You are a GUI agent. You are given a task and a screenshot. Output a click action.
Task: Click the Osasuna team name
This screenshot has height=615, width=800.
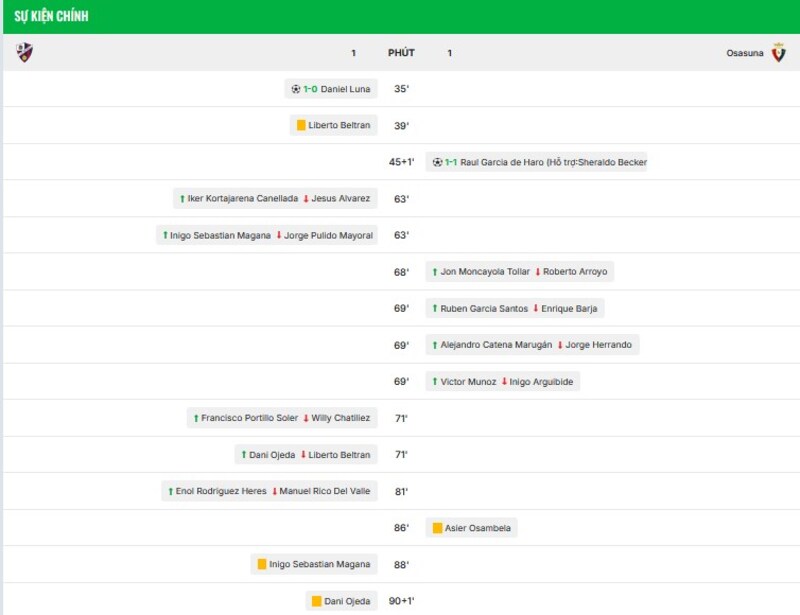pos(744,53)
